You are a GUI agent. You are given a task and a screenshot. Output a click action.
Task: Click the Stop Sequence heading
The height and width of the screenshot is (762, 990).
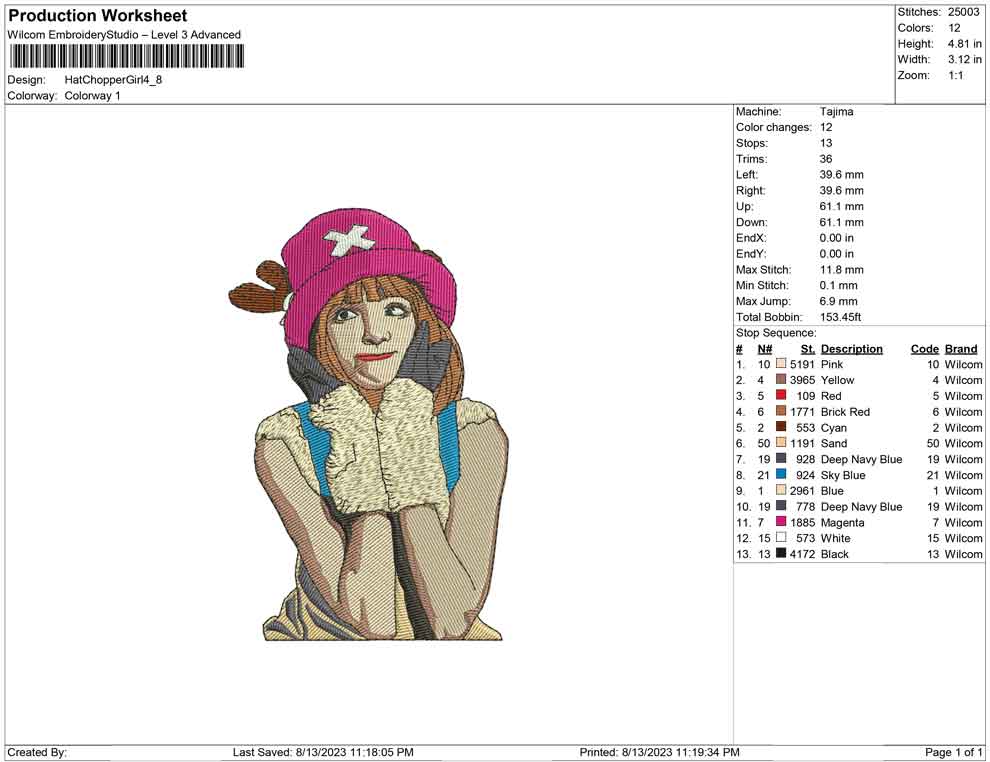pos(775,333)
